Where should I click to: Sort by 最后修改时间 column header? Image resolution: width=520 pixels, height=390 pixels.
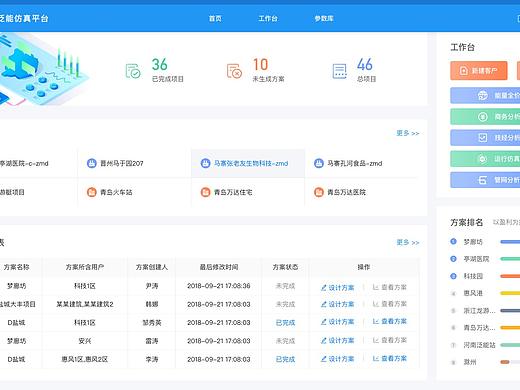point(219,267)
